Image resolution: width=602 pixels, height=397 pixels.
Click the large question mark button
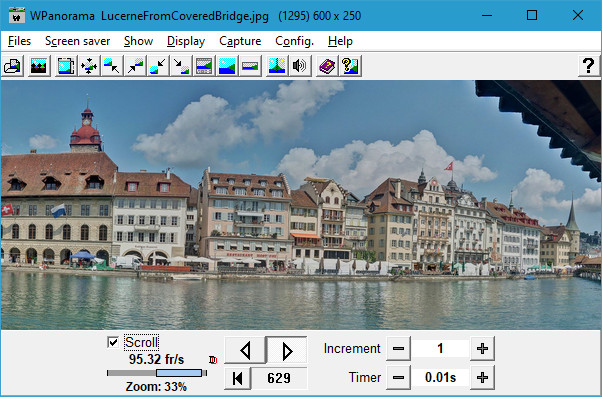click(589, 66)
